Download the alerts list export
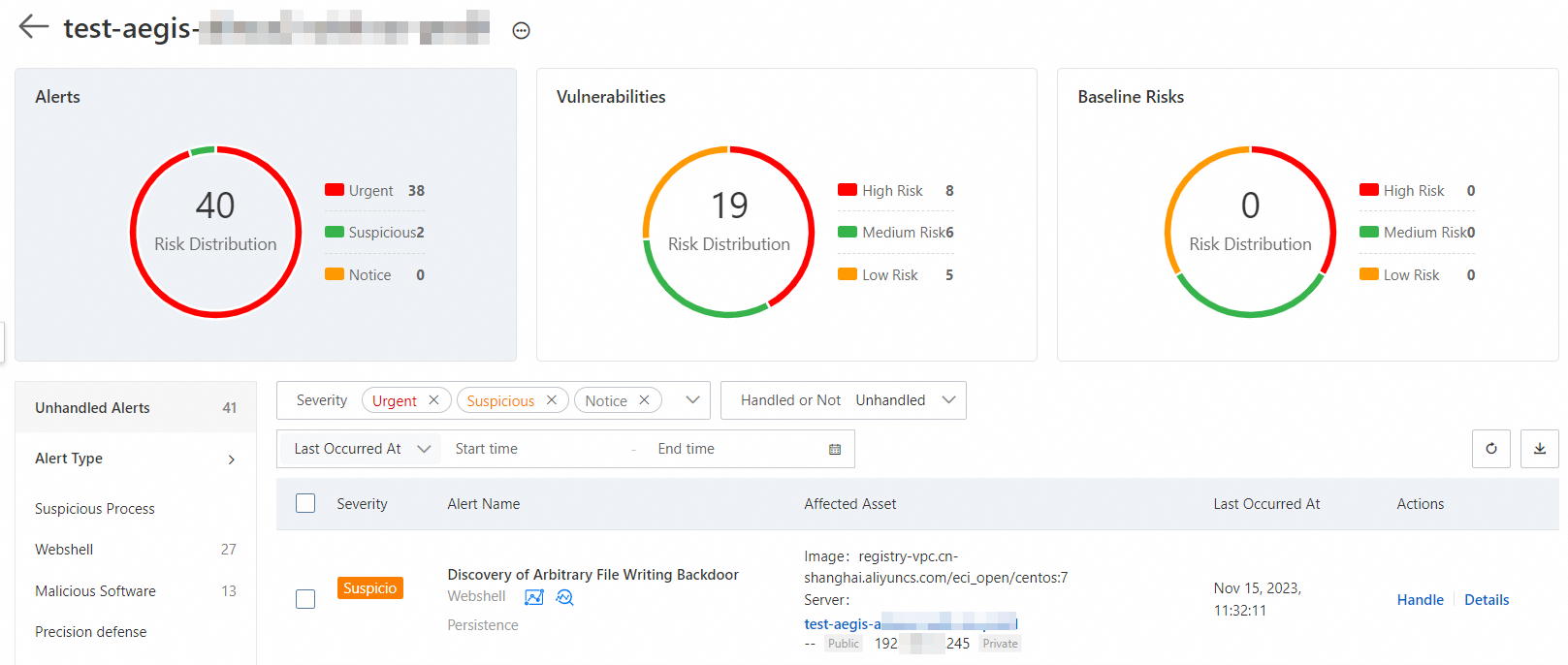This screenshot has width=1568, height=665. pyautogui.click(x=1540, y=449)
